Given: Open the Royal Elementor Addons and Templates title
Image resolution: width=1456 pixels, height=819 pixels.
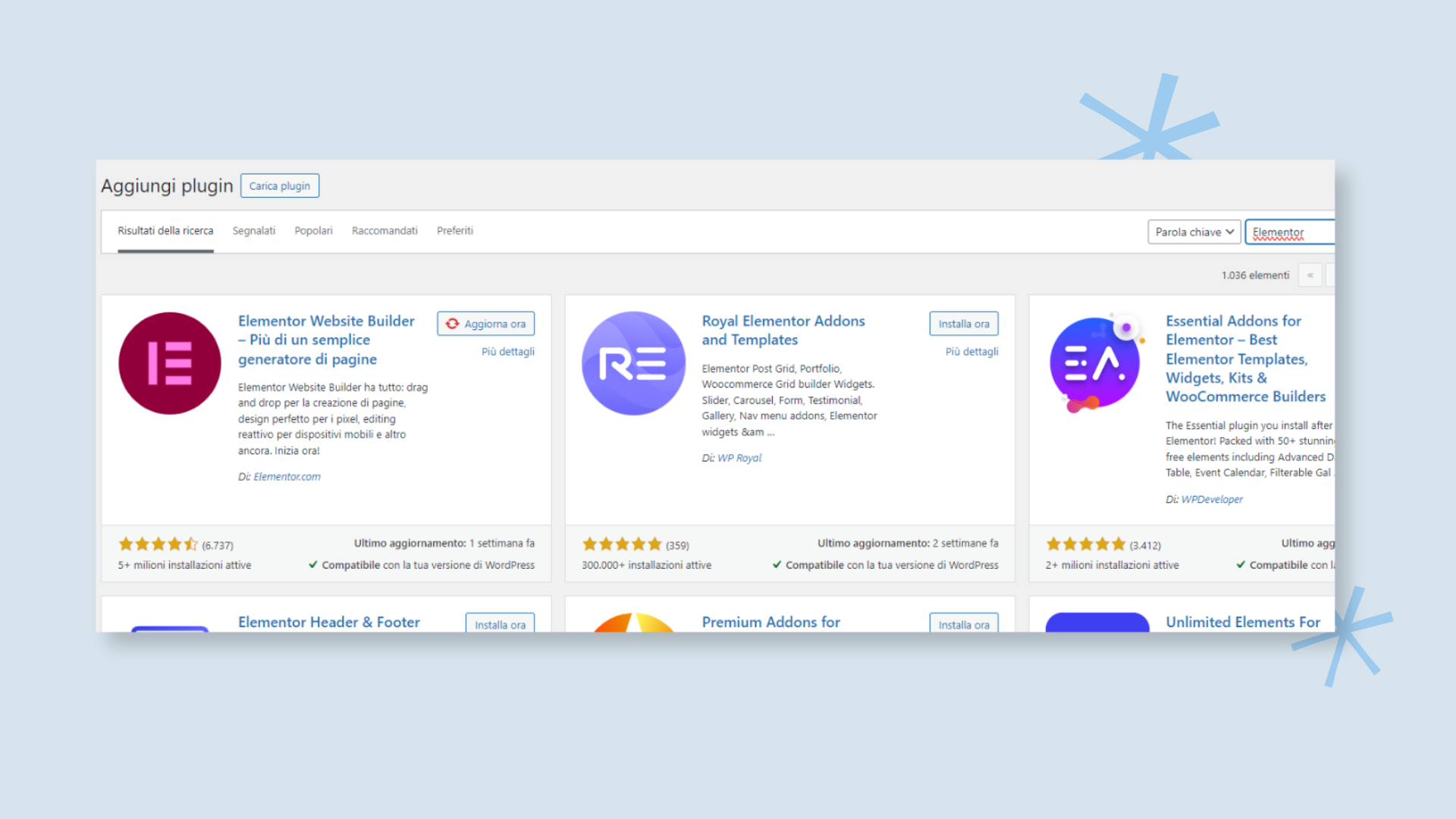Looking at the screenshot, I should (x=783, y=331).
